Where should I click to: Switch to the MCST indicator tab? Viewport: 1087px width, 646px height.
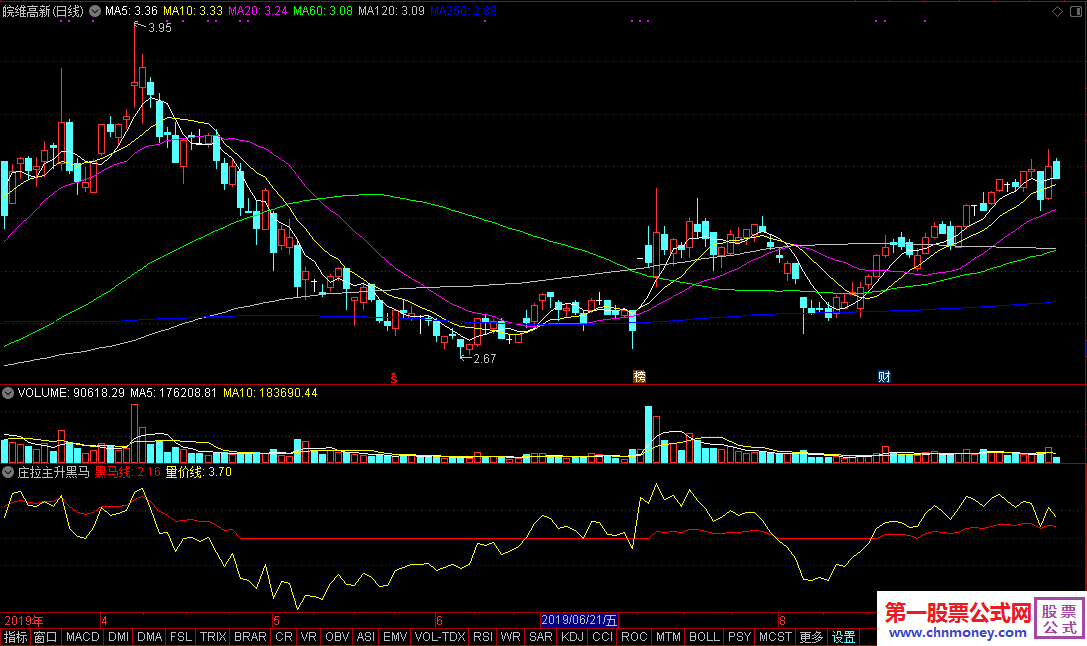[775, 637]
